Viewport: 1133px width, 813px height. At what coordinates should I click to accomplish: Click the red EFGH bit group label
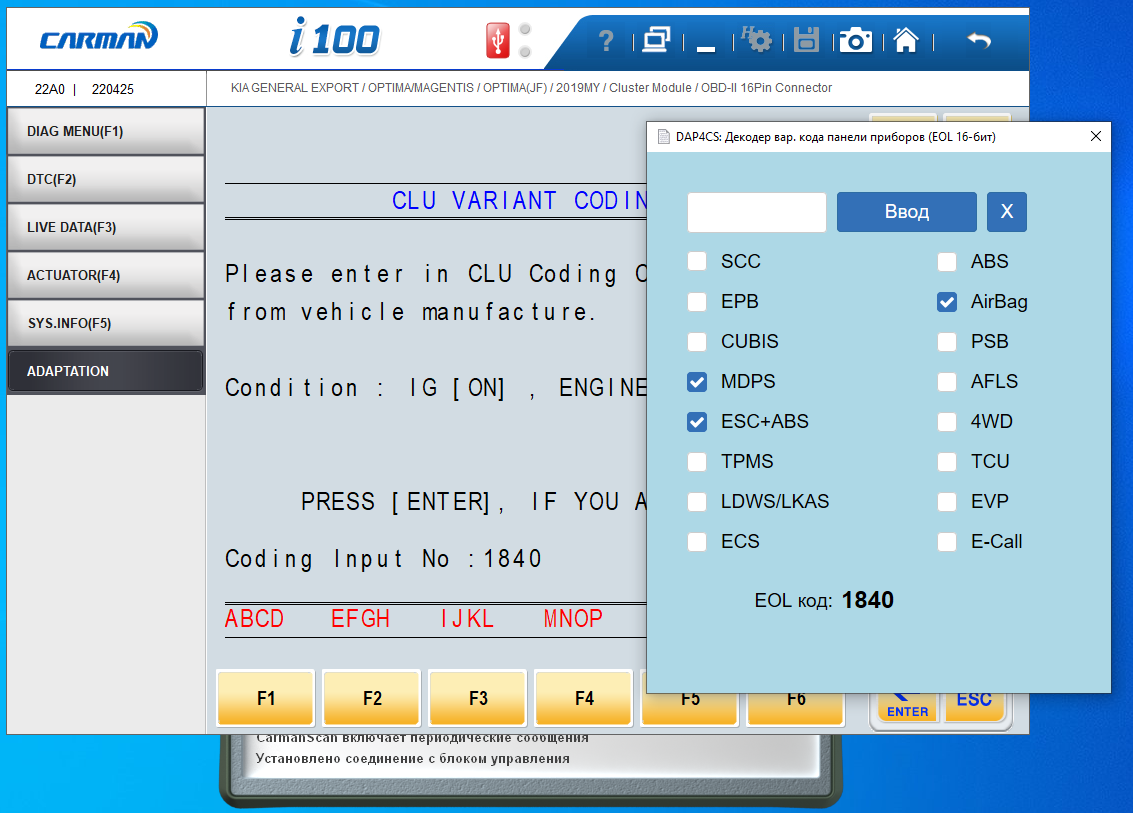pos(361,619)
